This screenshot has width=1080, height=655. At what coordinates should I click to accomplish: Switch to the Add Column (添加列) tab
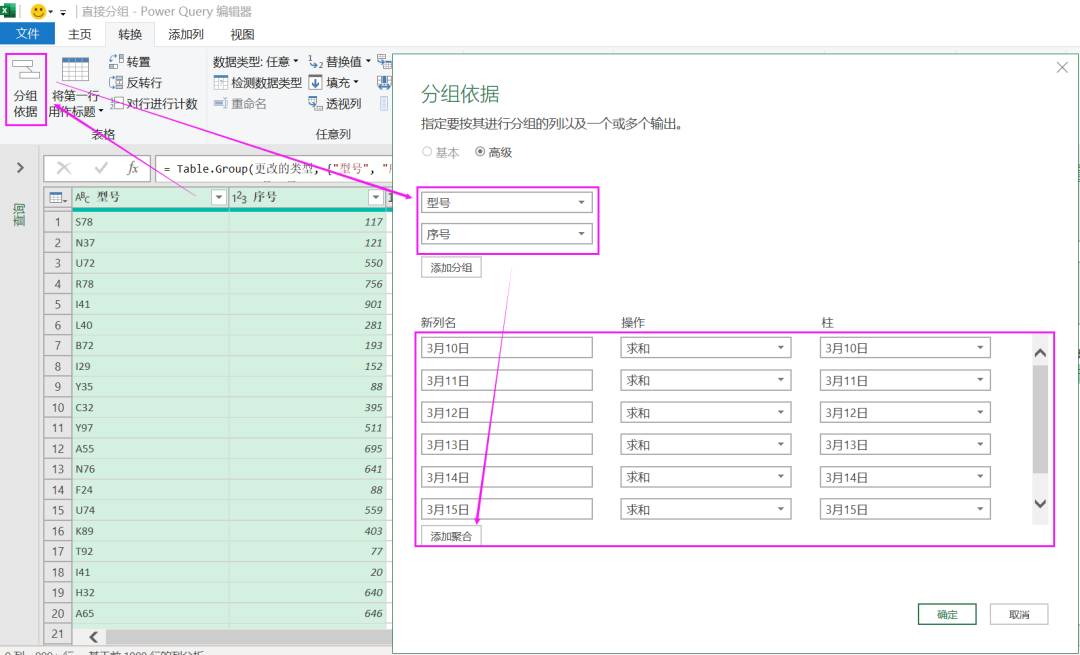coord(186,34)
